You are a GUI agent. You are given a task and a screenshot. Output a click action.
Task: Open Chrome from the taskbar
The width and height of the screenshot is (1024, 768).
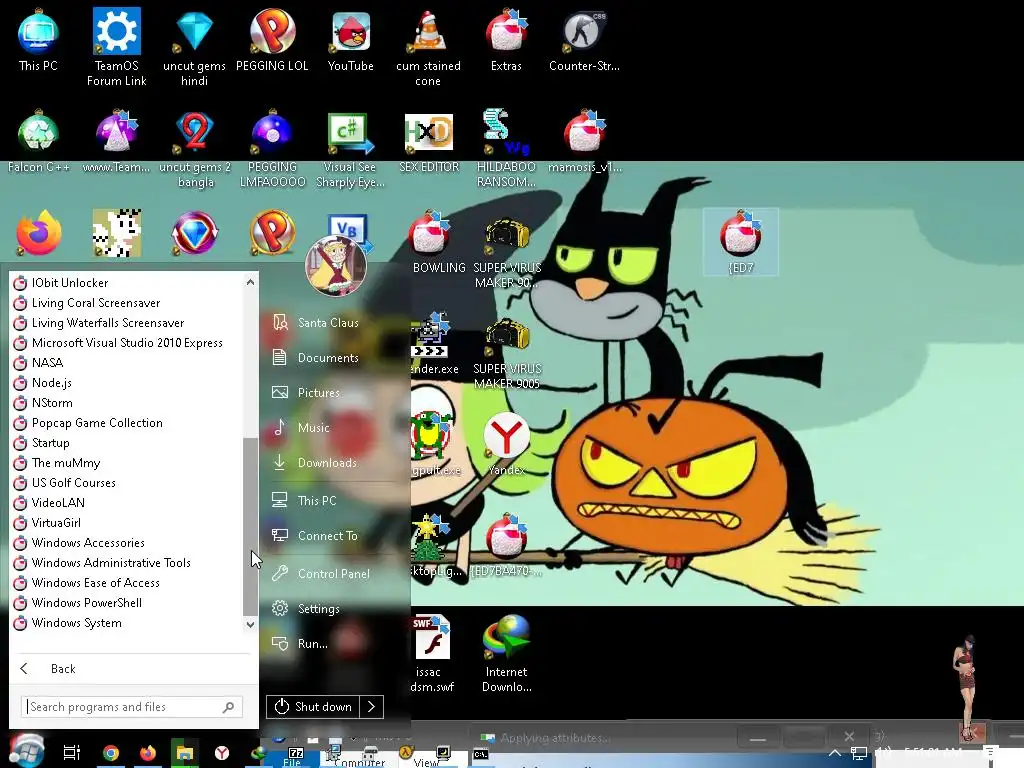(x=111, y=753)
